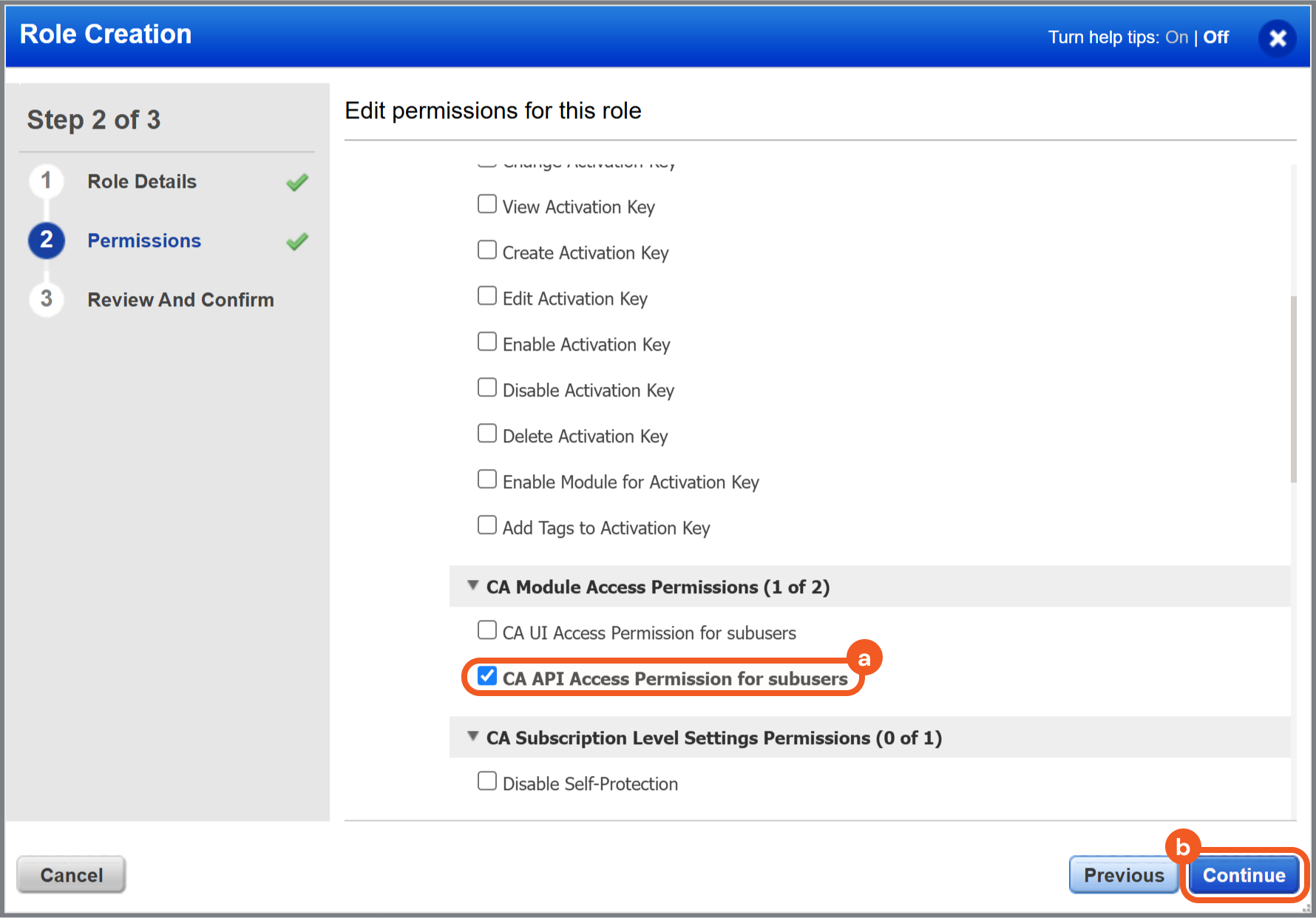Go to Review And Confirm step
Viewport: 1316px width, 918px height.
pos(180,300)
